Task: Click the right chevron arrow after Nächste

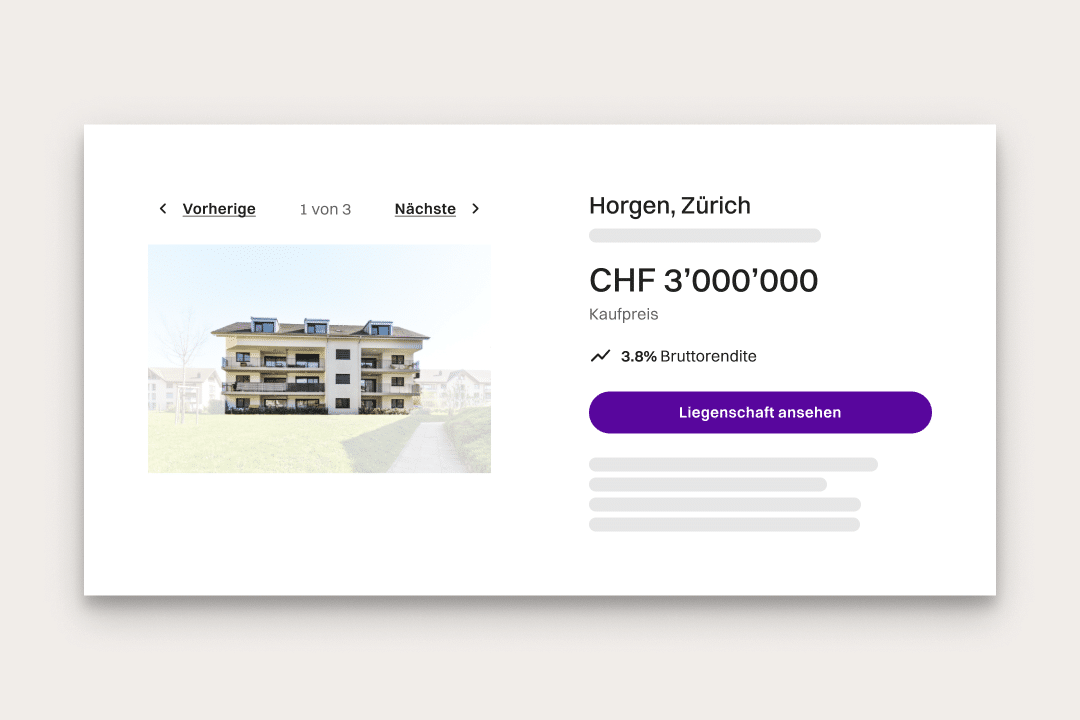Action: (475, 208)
